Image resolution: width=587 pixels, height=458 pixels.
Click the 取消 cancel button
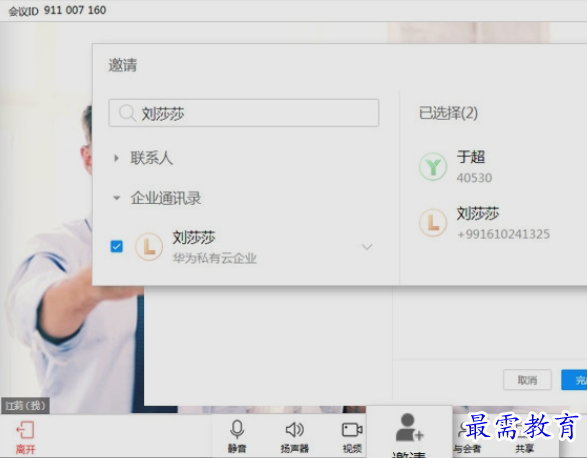click(x=527, y=380)
